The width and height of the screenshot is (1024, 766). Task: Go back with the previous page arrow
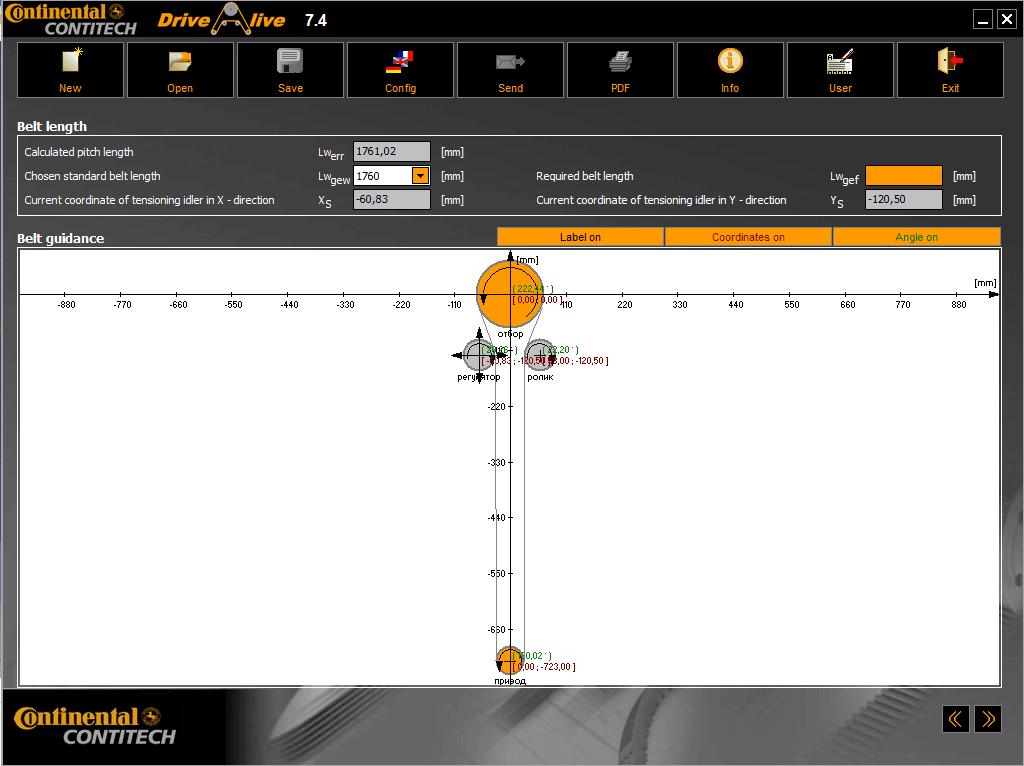pos(956,718)
